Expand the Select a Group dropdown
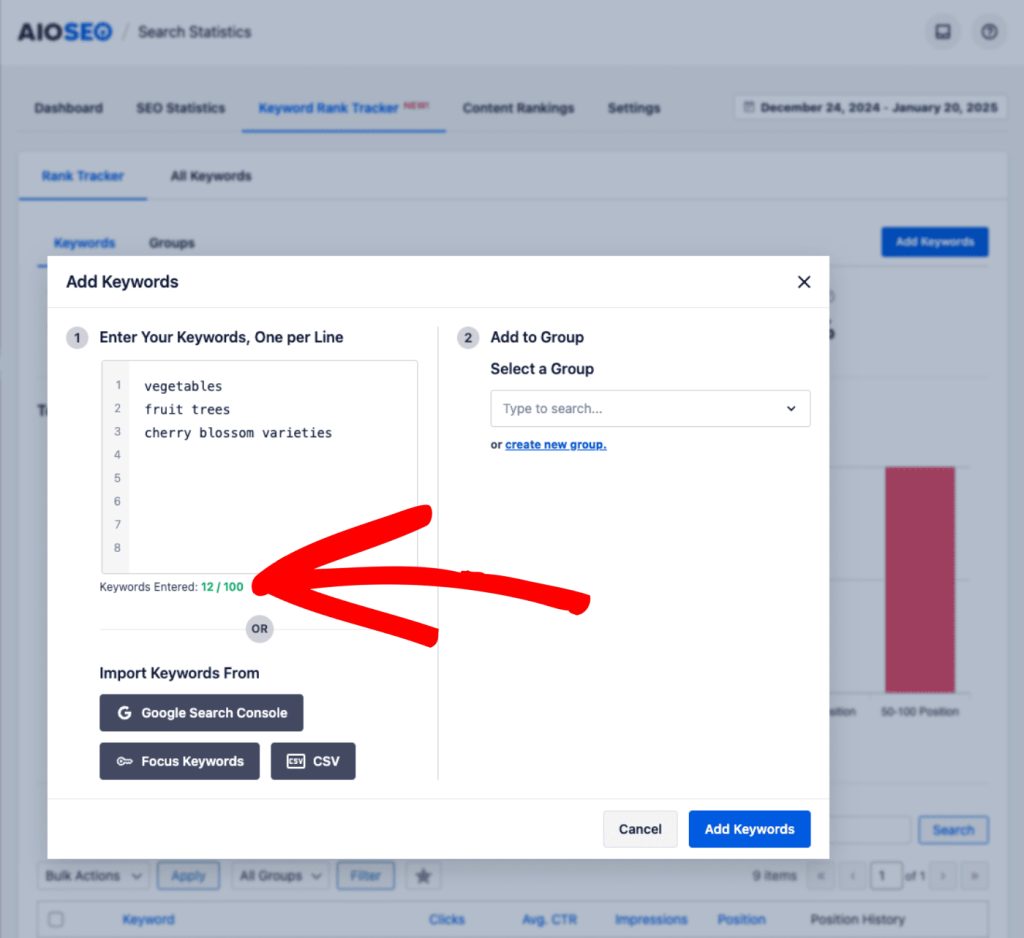 point(650,409)
